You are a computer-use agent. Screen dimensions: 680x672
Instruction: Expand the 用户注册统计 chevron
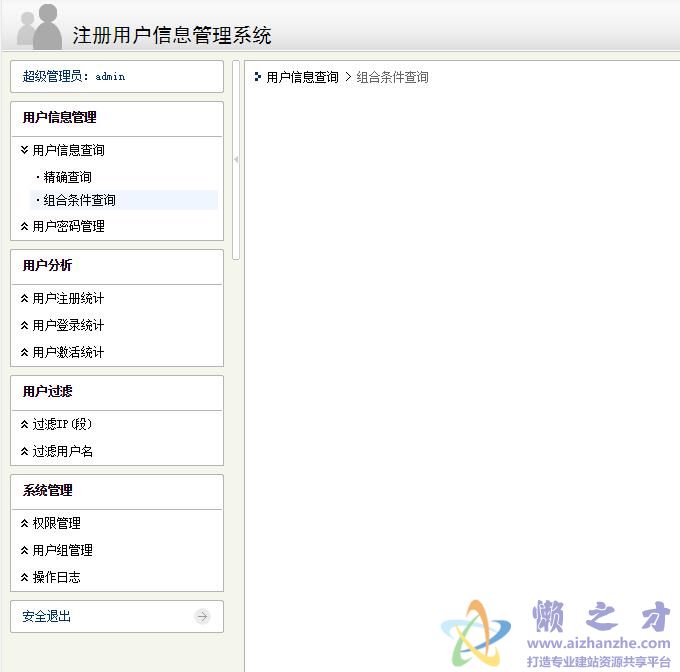[x=24, y=298]
